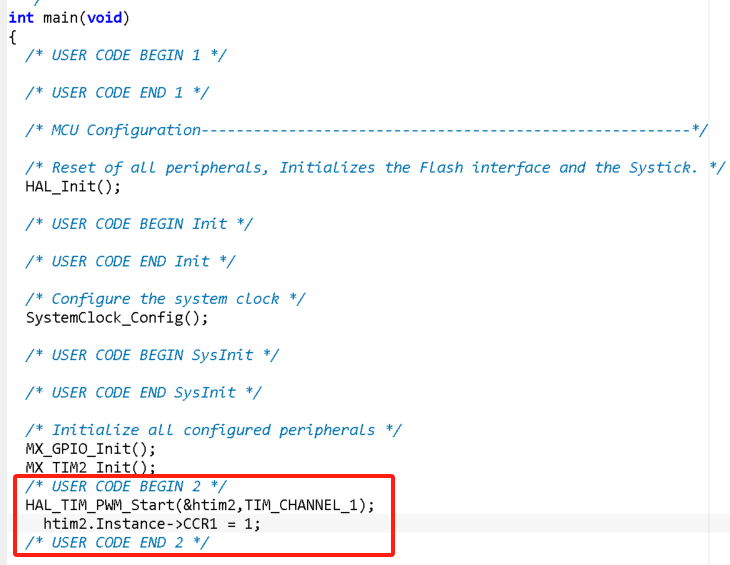Click the USER CODE END 1 comment
This screenshot has width=730, height=565.
click(x=117, y=93)
